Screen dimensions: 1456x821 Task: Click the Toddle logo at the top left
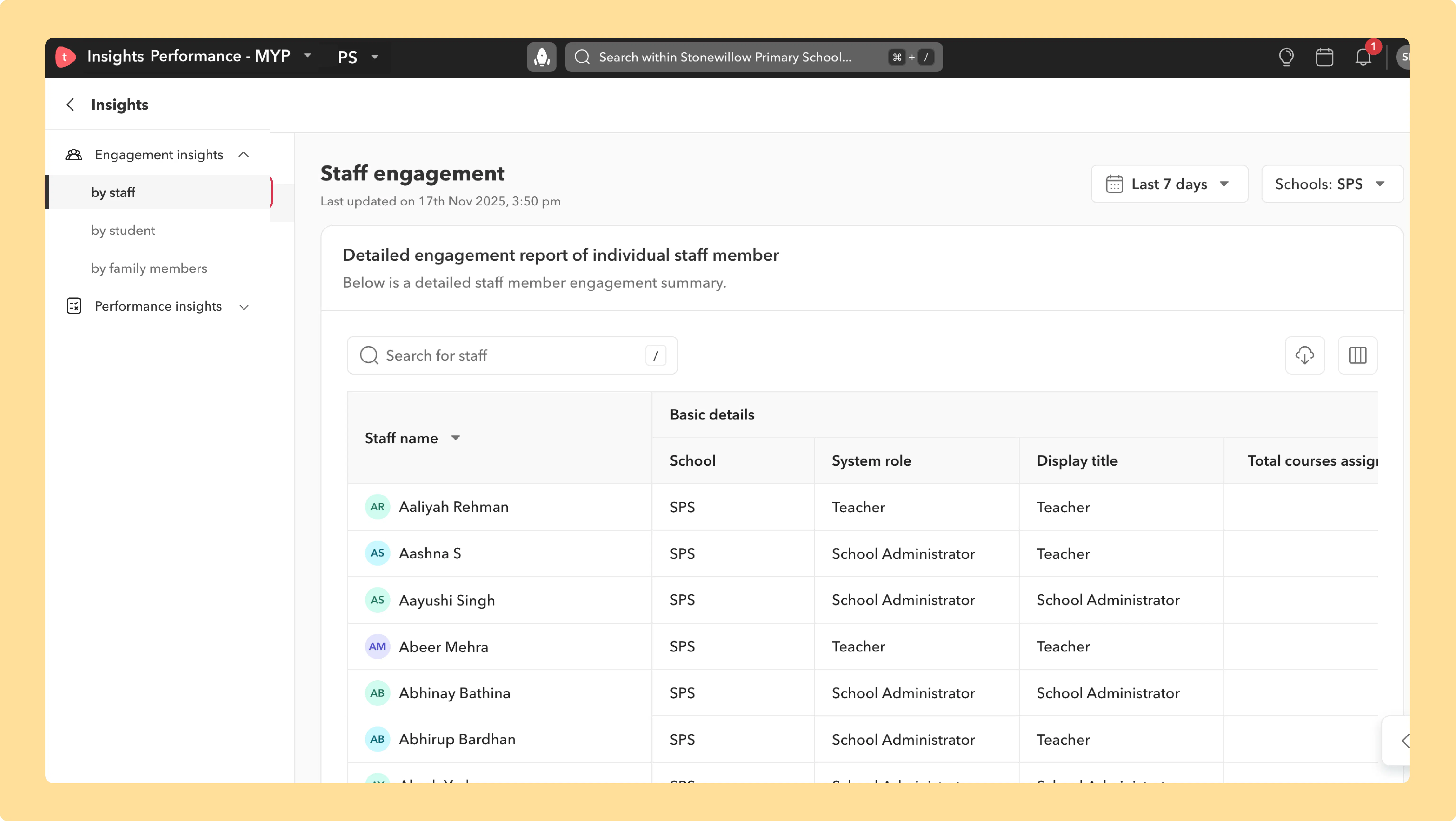tap(66, 57)
